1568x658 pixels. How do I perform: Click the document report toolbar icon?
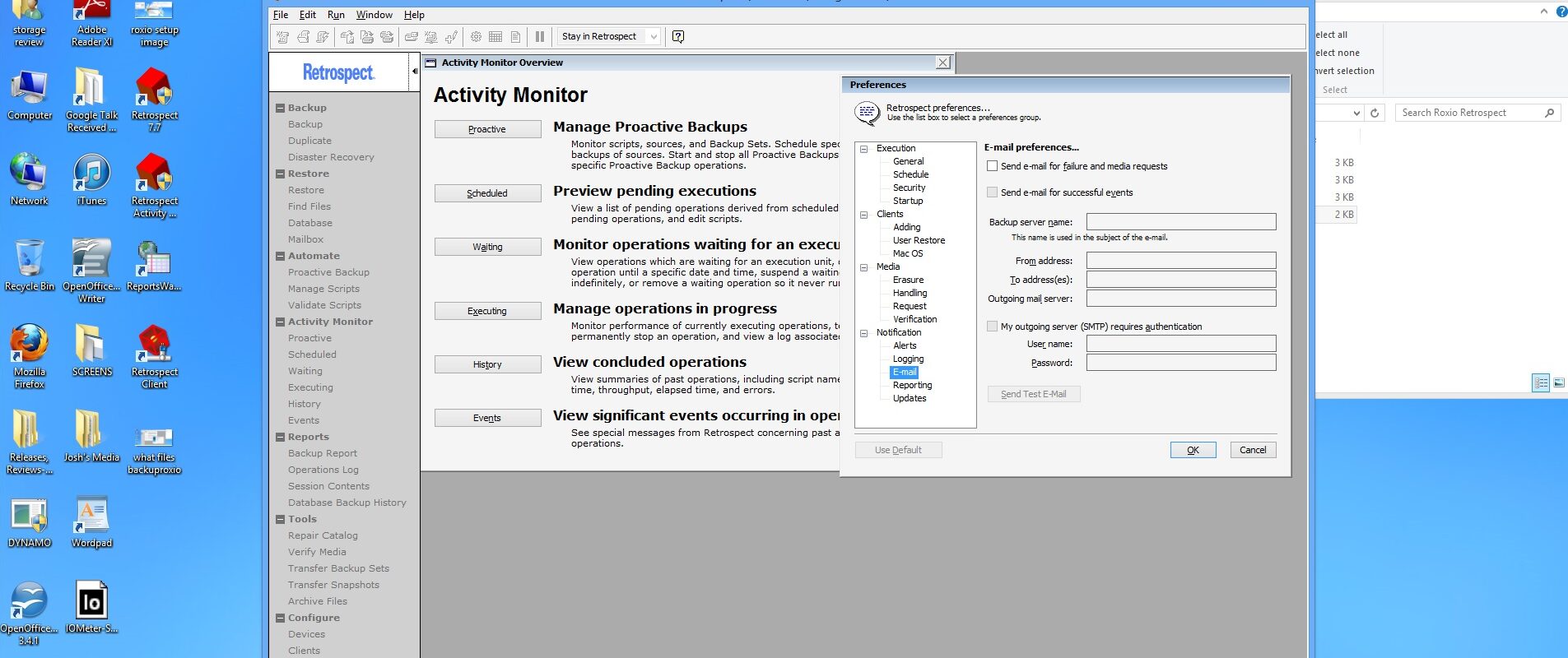515,36
